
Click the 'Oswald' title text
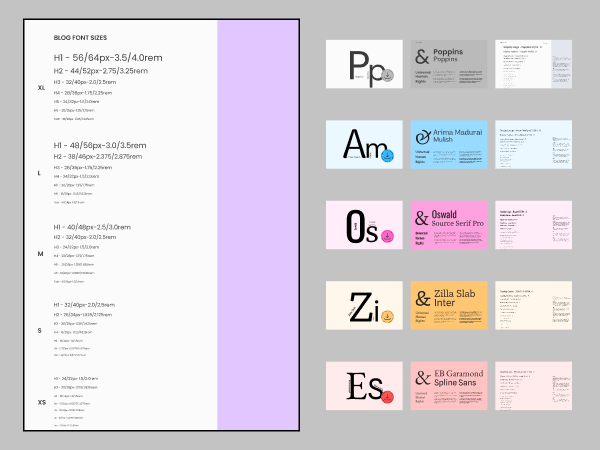click(444, 214)
